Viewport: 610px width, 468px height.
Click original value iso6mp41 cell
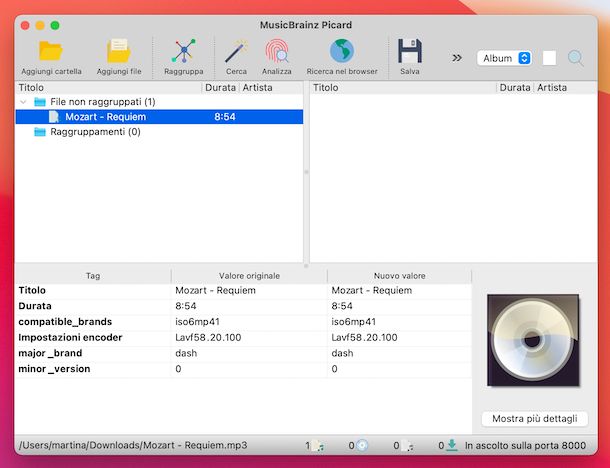pyautogui.click(x=249, y=322)
